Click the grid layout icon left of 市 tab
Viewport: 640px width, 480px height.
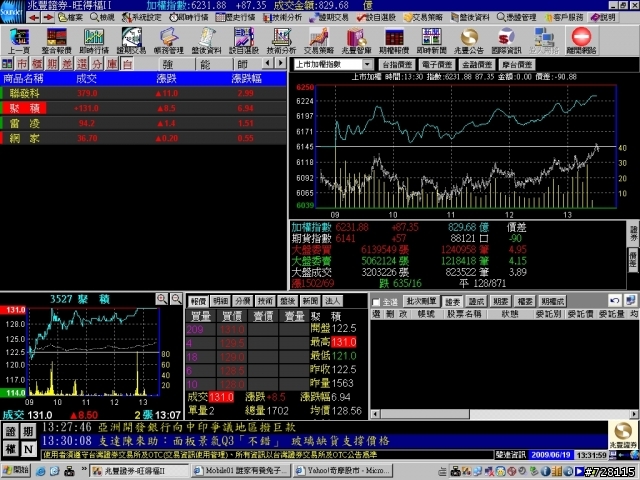(x=7, y=64)
